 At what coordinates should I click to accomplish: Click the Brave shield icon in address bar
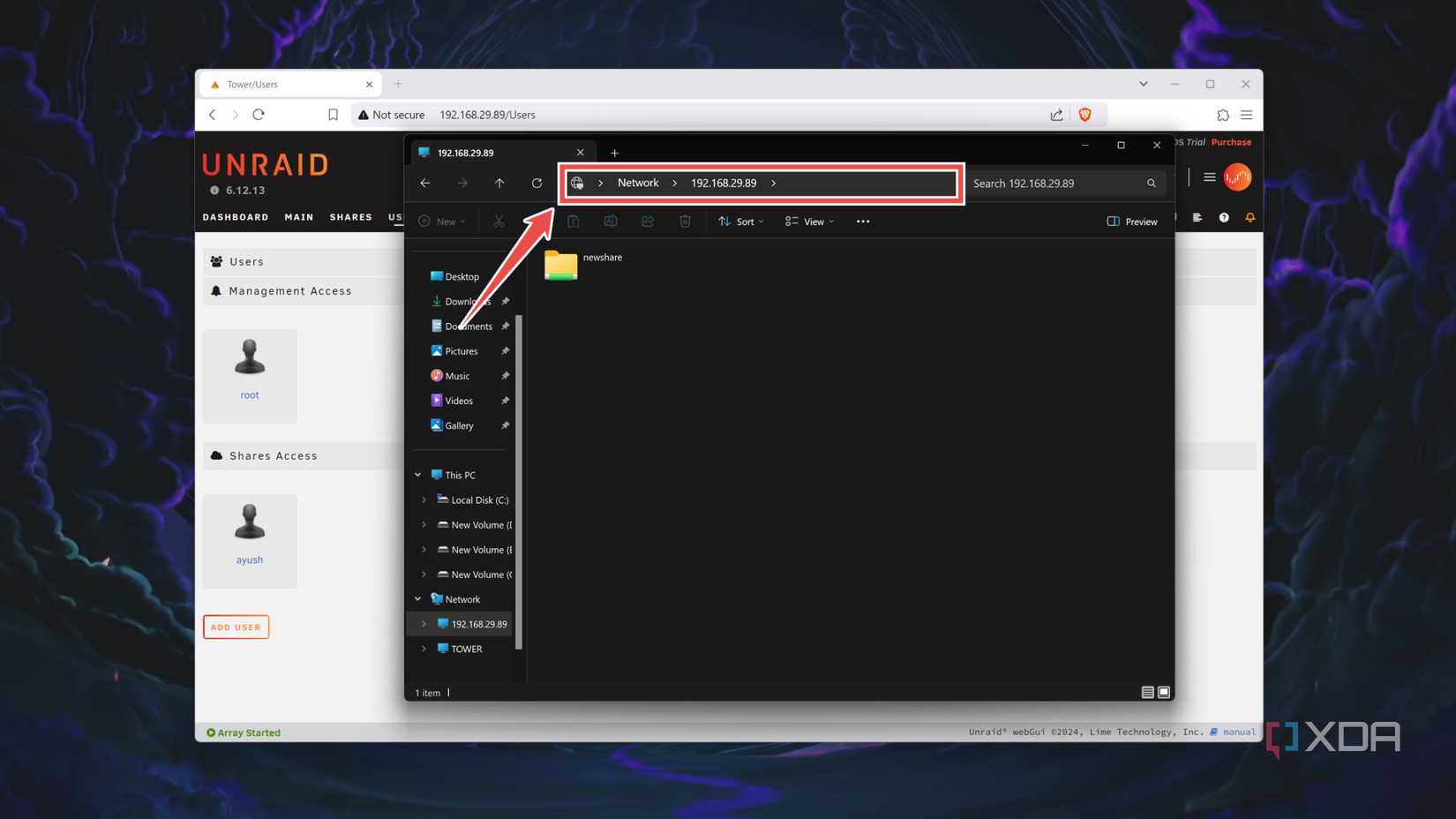point(1084,114)
